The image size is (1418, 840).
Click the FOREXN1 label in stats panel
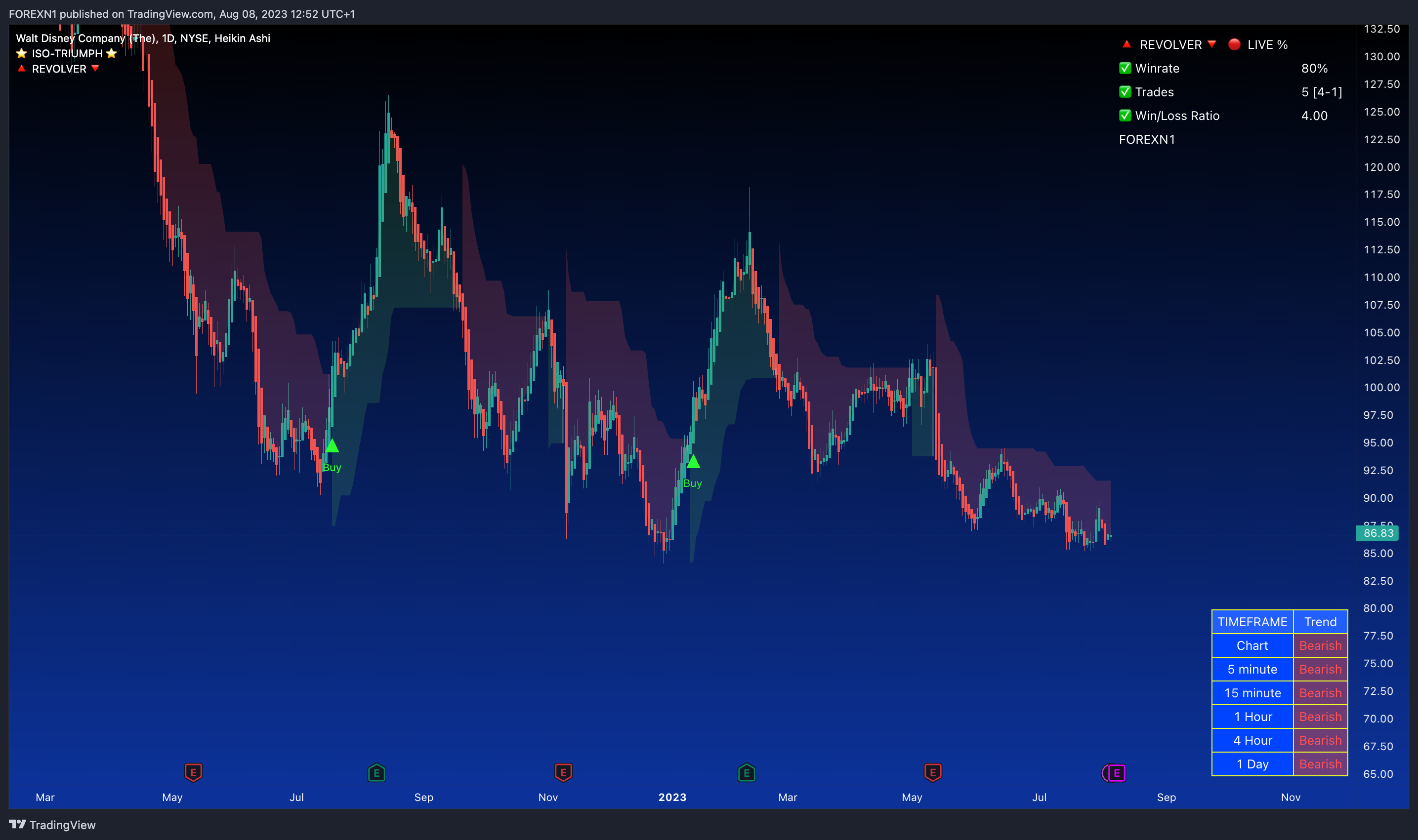click(1147, 139)
